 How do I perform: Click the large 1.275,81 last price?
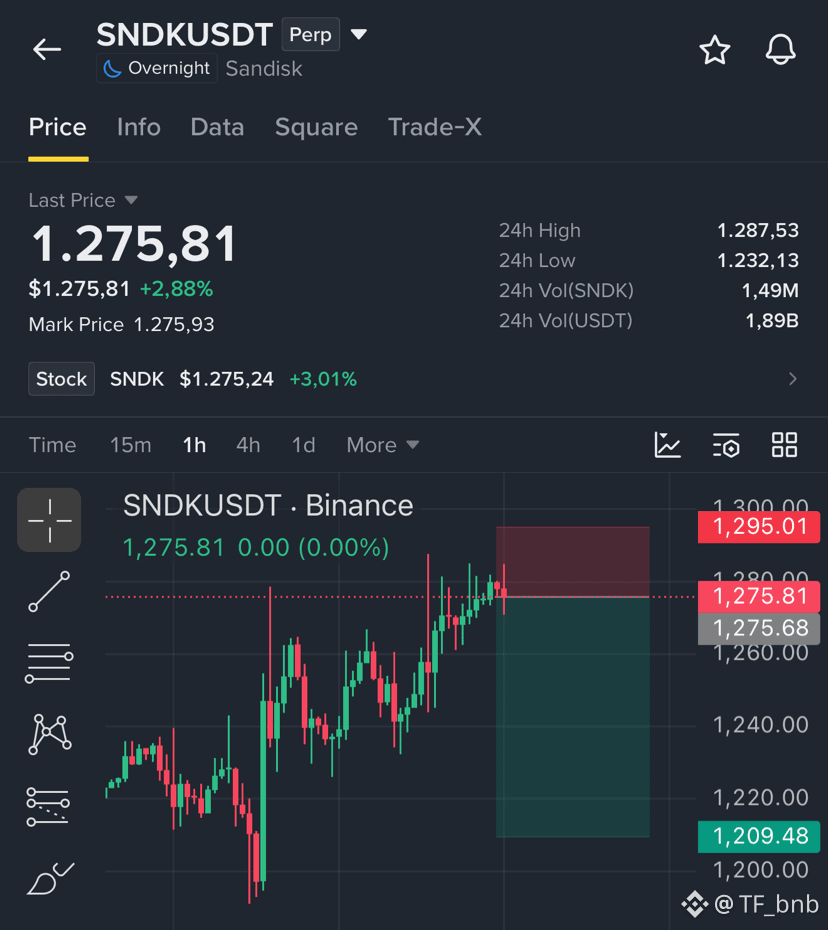click(x=134, y=244)
